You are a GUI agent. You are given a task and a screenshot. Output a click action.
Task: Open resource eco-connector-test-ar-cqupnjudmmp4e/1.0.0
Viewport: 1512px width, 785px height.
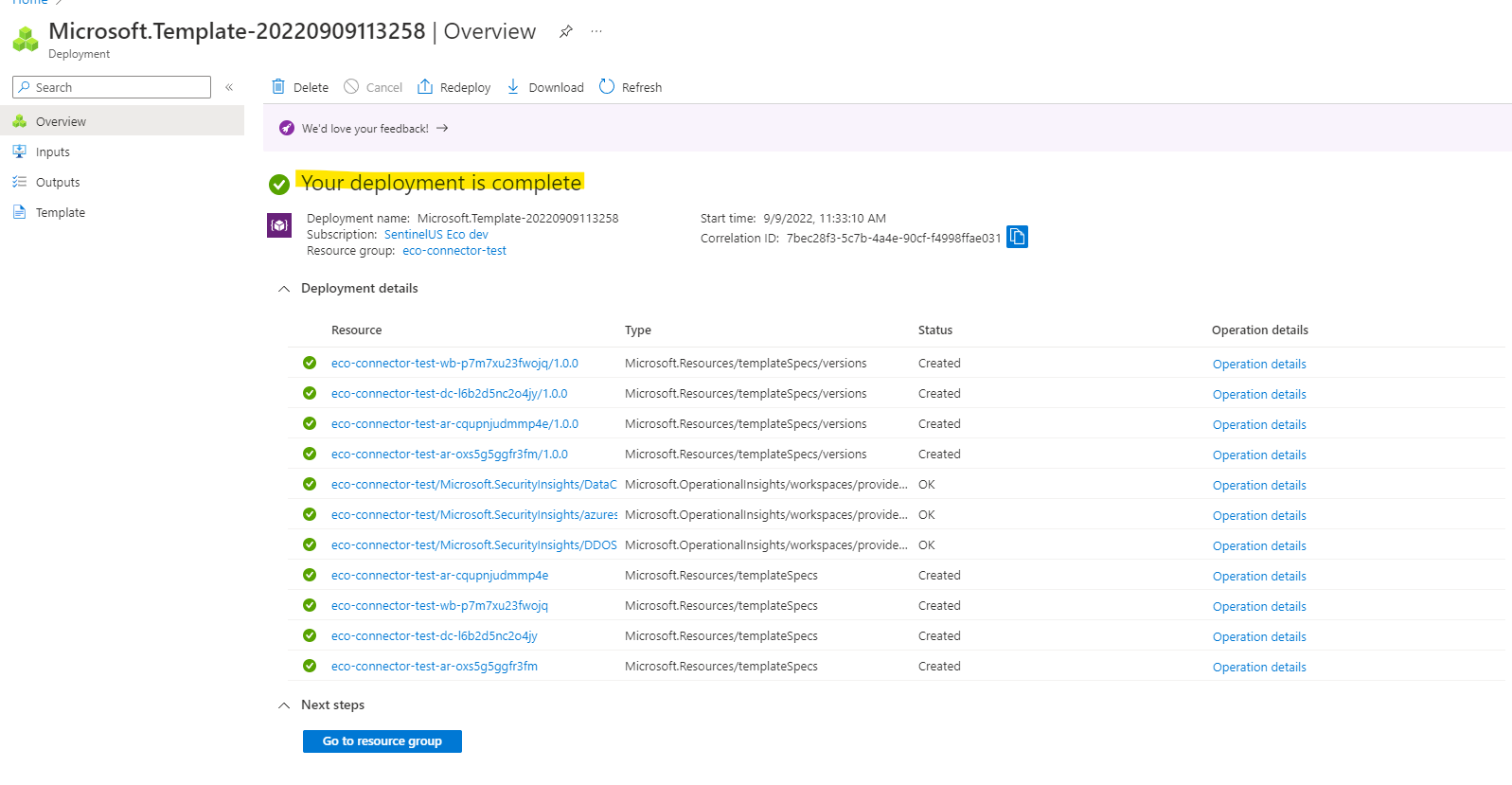click(x=454, y=424)
